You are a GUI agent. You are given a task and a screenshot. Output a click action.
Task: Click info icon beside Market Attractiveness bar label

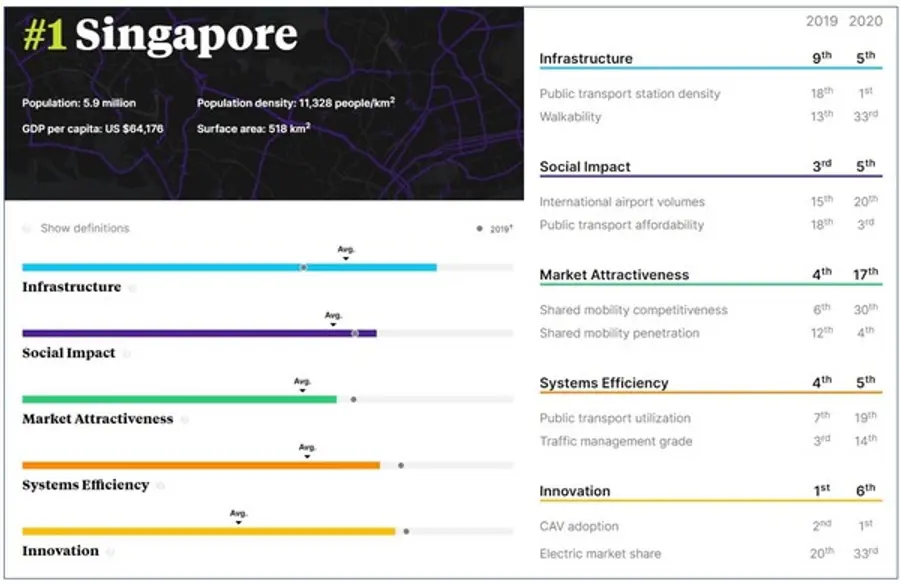[184, 420]
